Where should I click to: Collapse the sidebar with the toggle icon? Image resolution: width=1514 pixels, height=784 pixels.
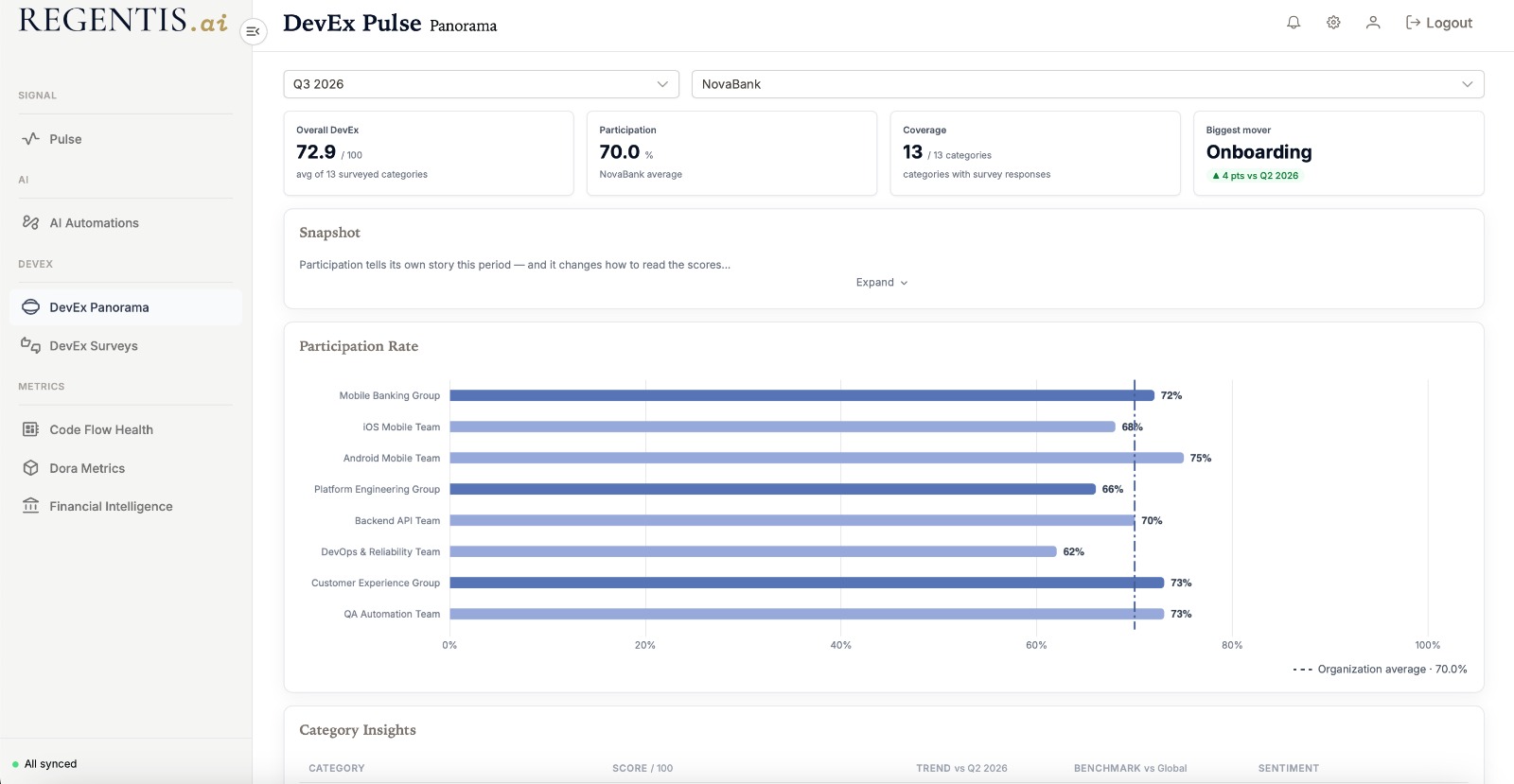coord(253,31)
